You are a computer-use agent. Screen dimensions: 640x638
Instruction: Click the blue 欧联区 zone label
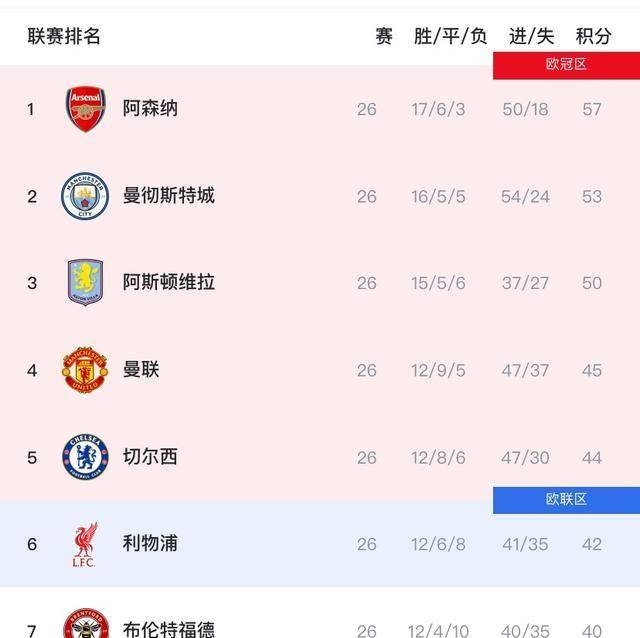coord(566,500)
